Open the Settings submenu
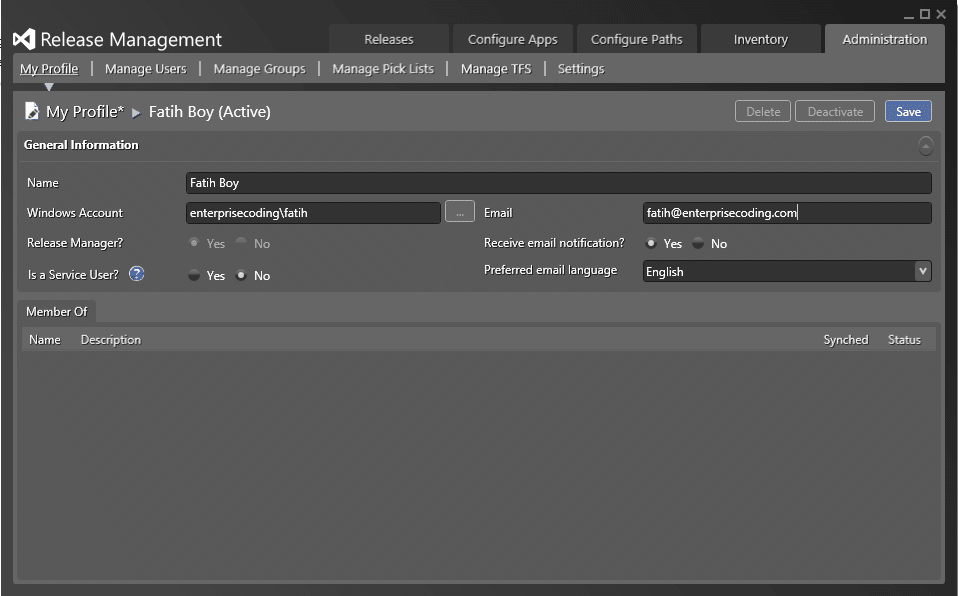958x596 pixels. [581, 68]
